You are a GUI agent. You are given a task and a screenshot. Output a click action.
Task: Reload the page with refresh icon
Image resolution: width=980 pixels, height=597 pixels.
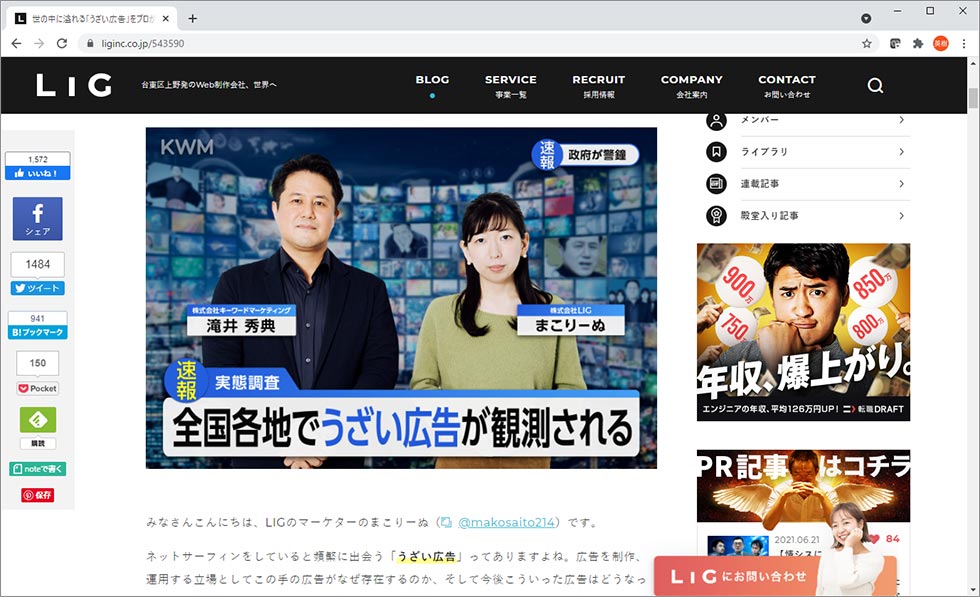point(61,43)
